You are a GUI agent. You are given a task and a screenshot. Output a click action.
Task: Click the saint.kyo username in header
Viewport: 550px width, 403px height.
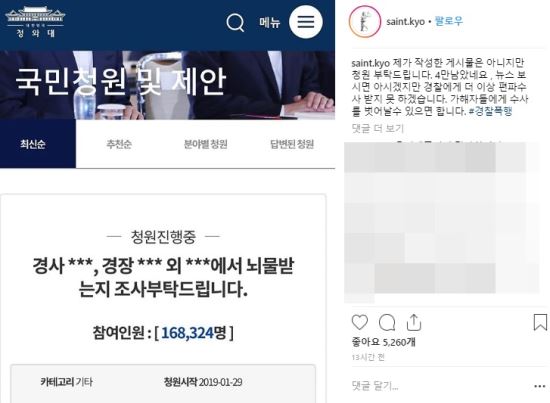tap(405, 21)
